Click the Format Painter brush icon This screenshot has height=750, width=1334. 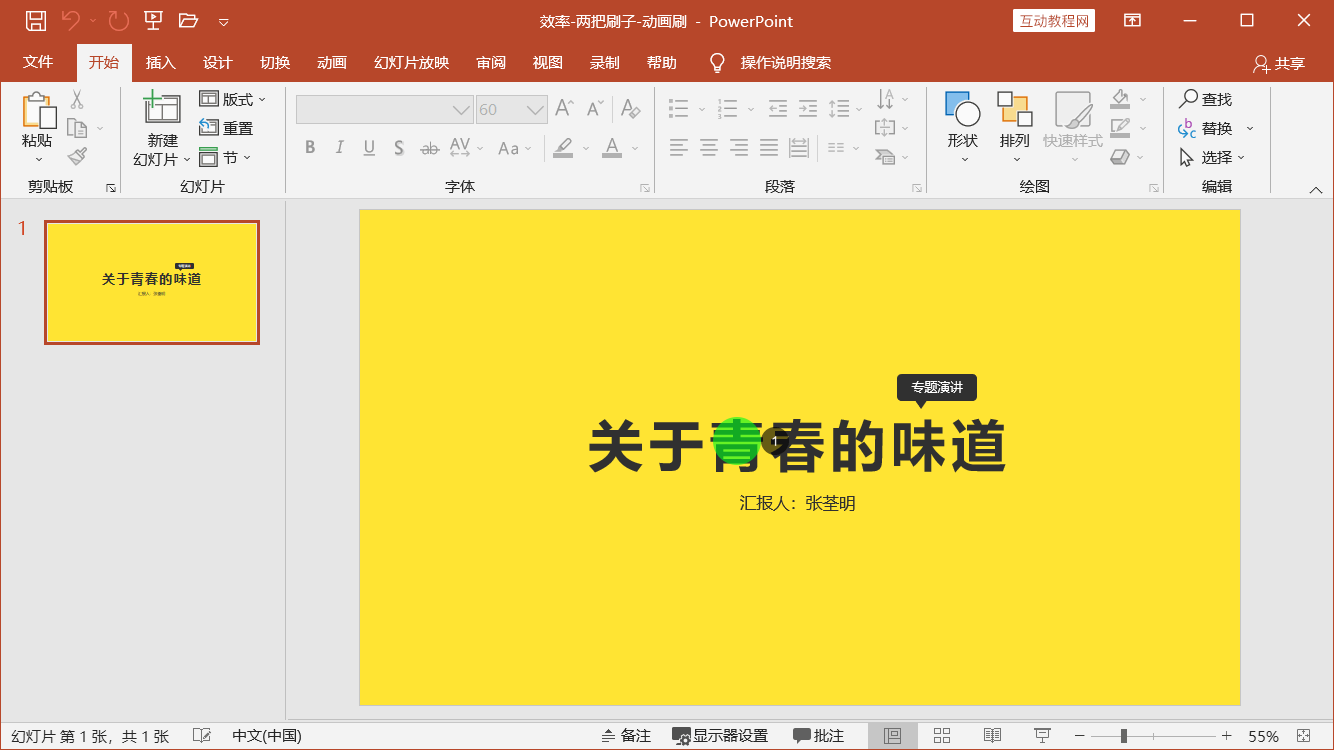tap(77, 156)
